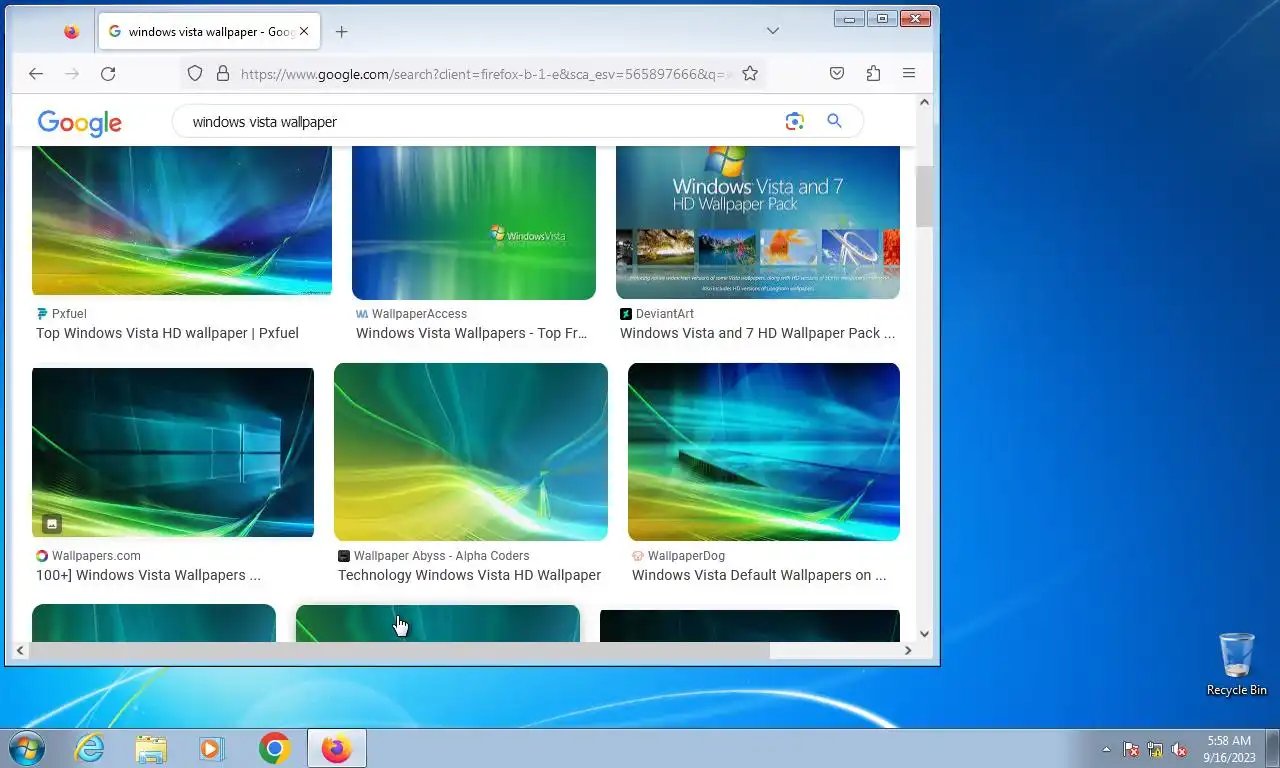
Task: Click the vertical scrollbar thumb
Action: pos(924,196)
